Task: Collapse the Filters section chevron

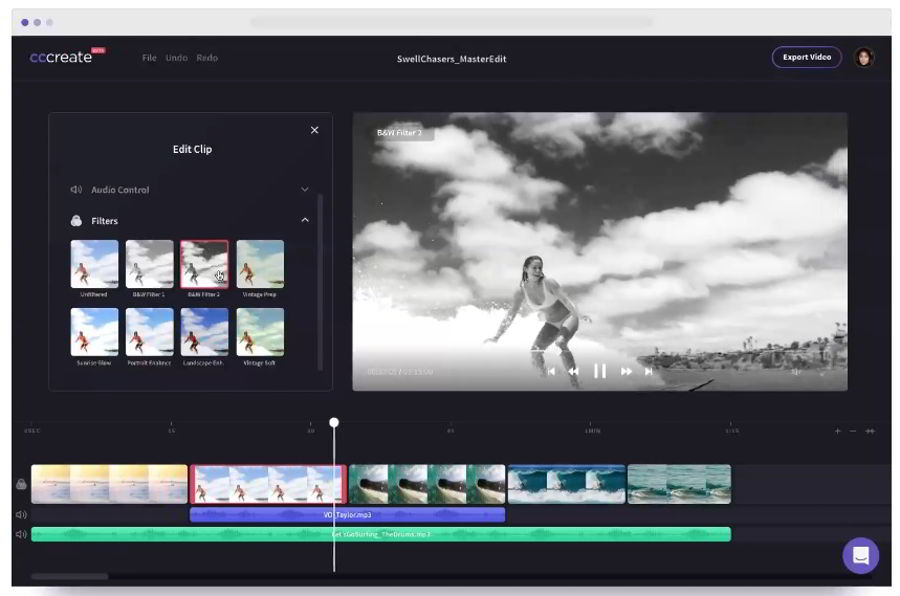Action: [x=305, y=220]
